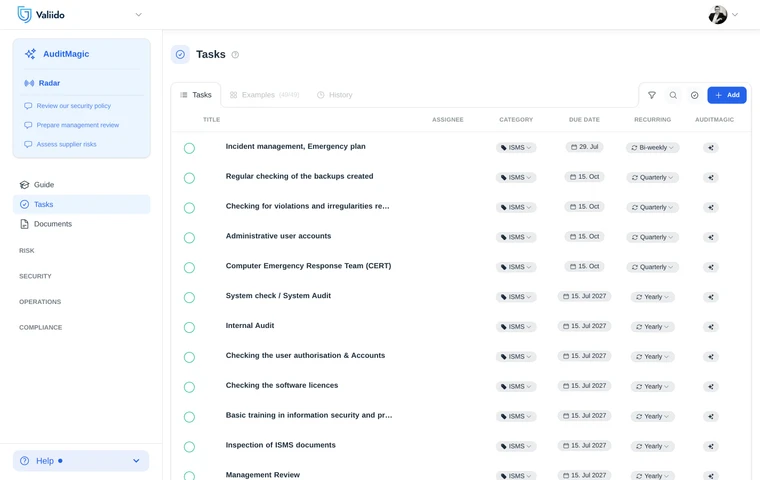Open the History tab
The image size is (768, 480).
pos(335,95)
